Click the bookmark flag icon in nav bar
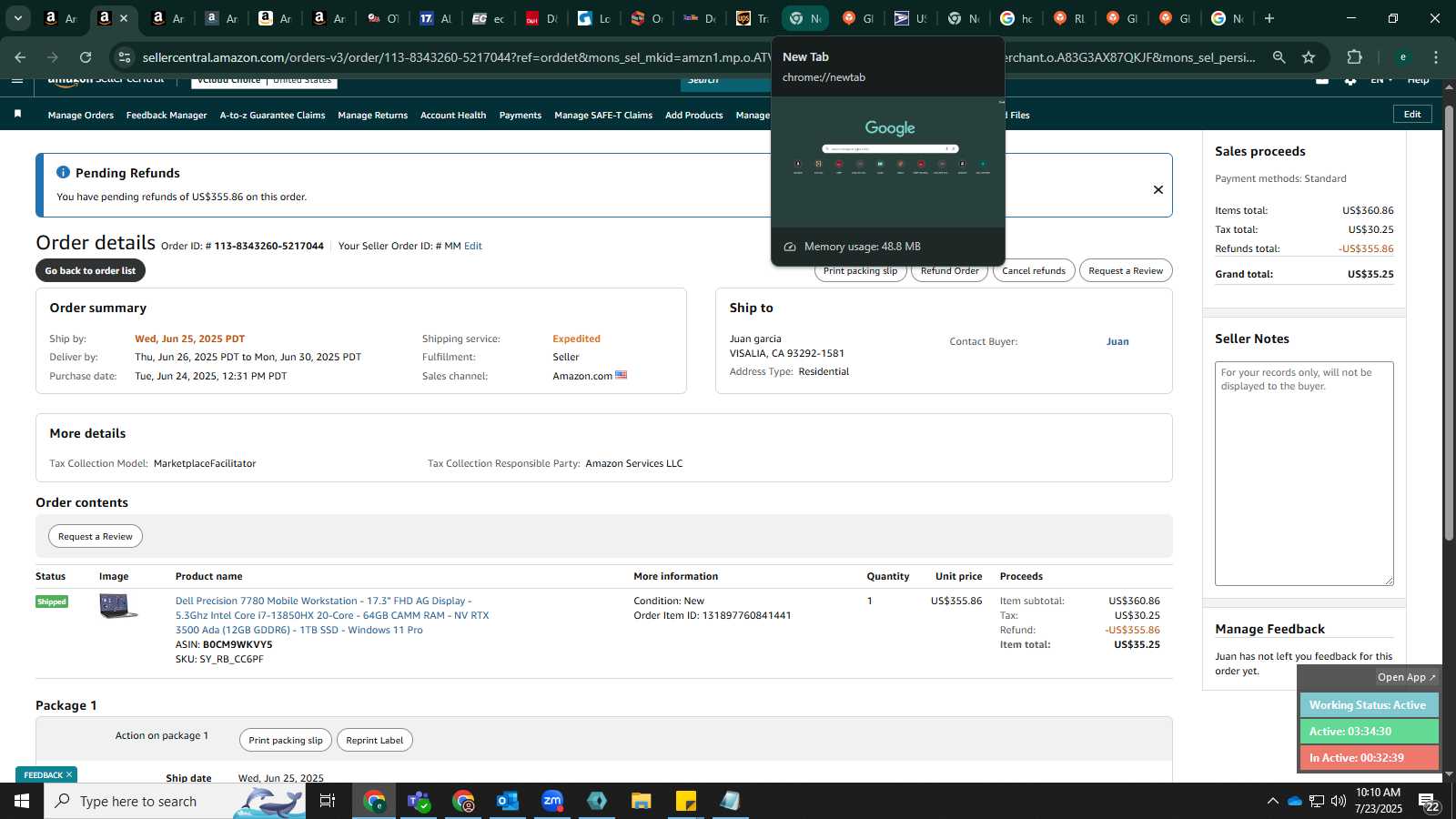1456x819 pixels. click(17, 114)
